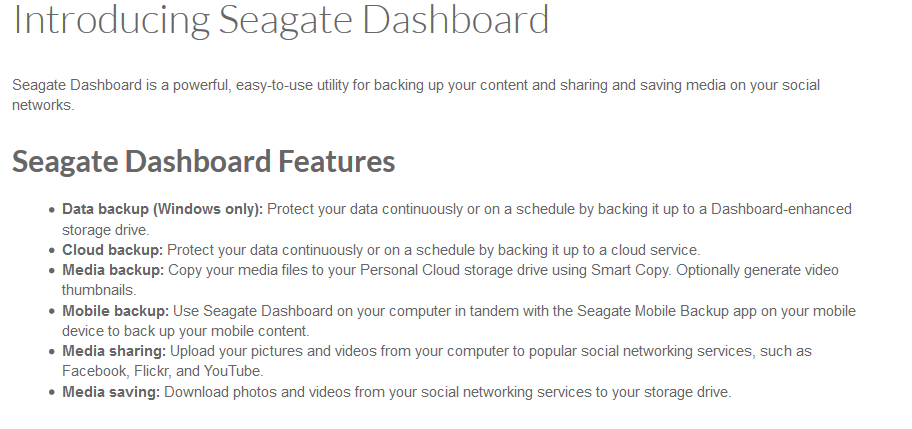Click the 'Data backup (Windows only):' bold label
912x429 pixels.
point(162,209)
